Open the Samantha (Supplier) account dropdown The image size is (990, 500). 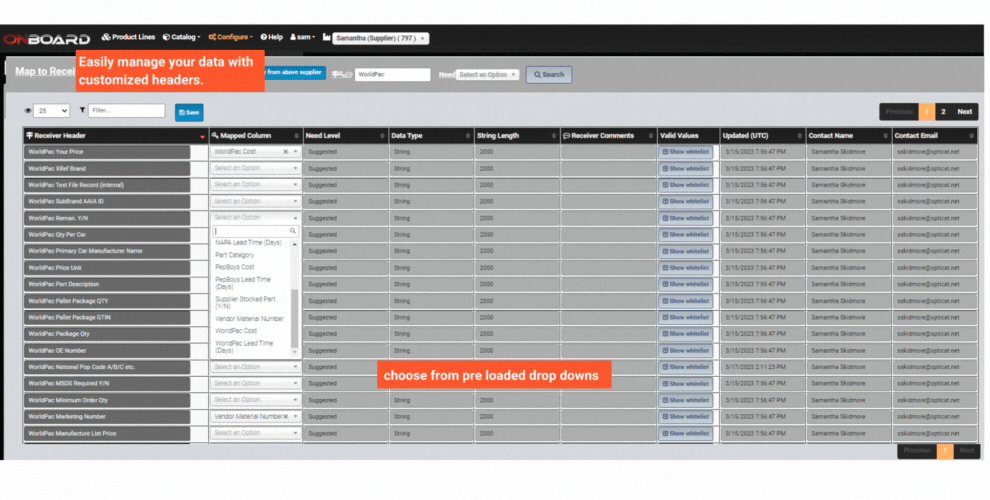click(381, 38)
